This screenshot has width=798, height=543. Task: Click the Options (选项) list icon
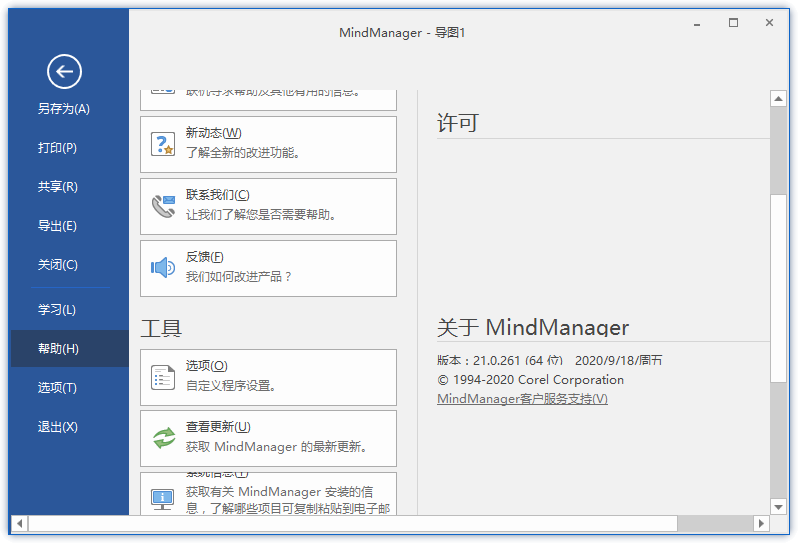tap(162, 377)
